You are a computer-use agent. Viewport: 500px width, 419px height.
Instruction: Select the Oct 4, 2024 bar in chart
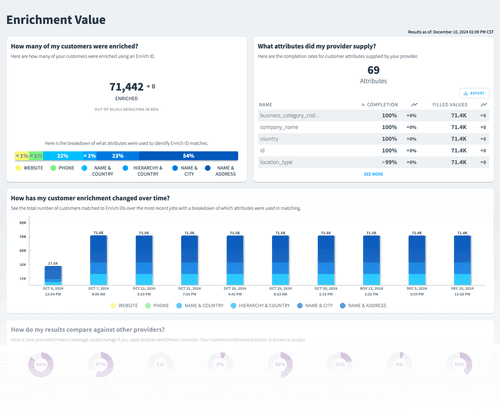[x=53, y=276]
